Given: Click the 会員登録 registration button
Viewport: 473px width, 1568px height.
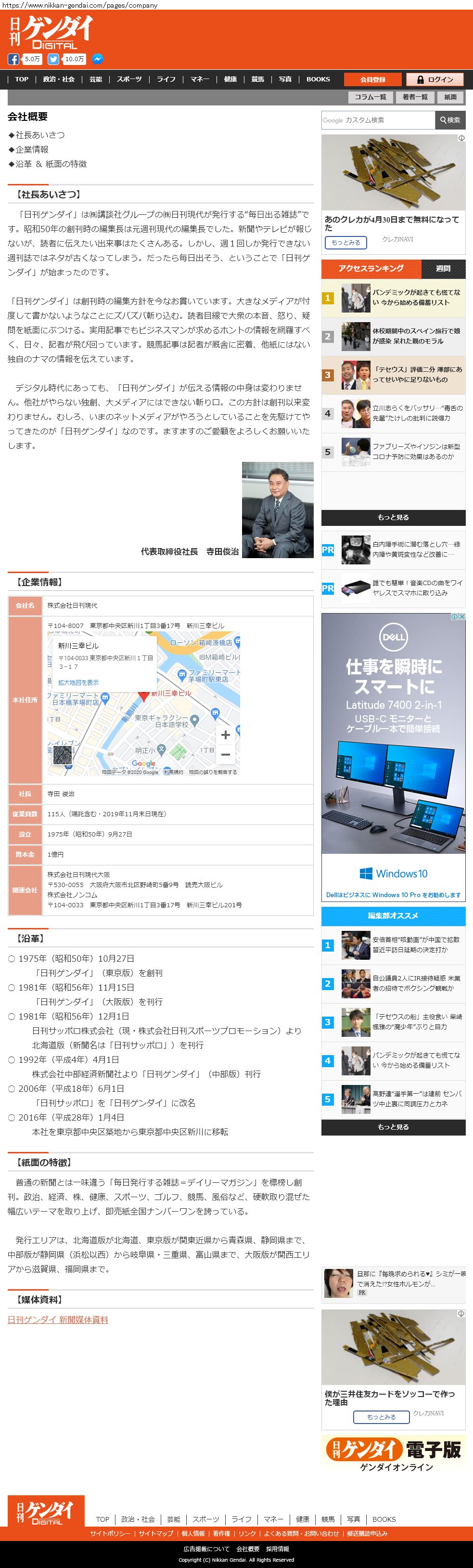Looking at the screenshot, I should 373,80.
